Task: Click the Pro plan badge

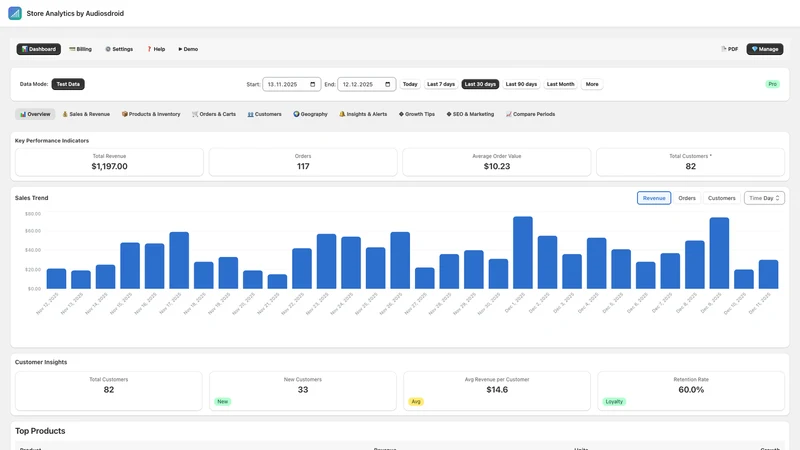Action: point(772,84)
